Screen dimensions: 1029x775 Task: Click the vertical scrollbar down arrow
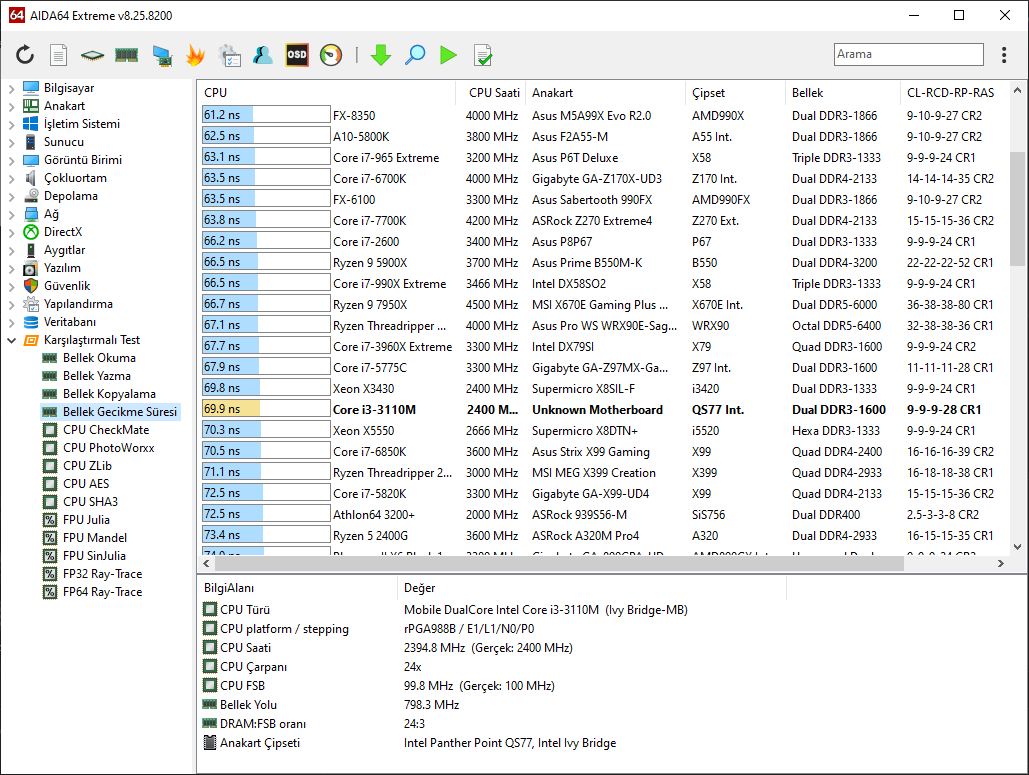coord(1017,547)
